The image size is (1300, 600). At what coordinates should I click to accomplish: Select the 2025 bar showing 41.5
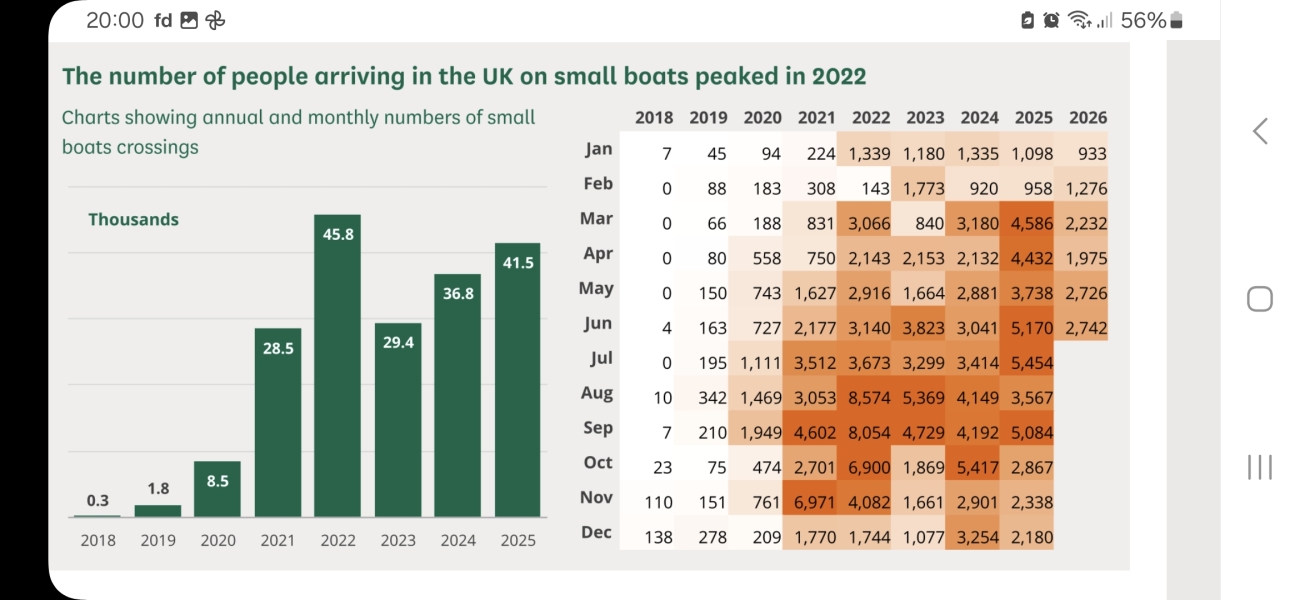pos(518,380)
